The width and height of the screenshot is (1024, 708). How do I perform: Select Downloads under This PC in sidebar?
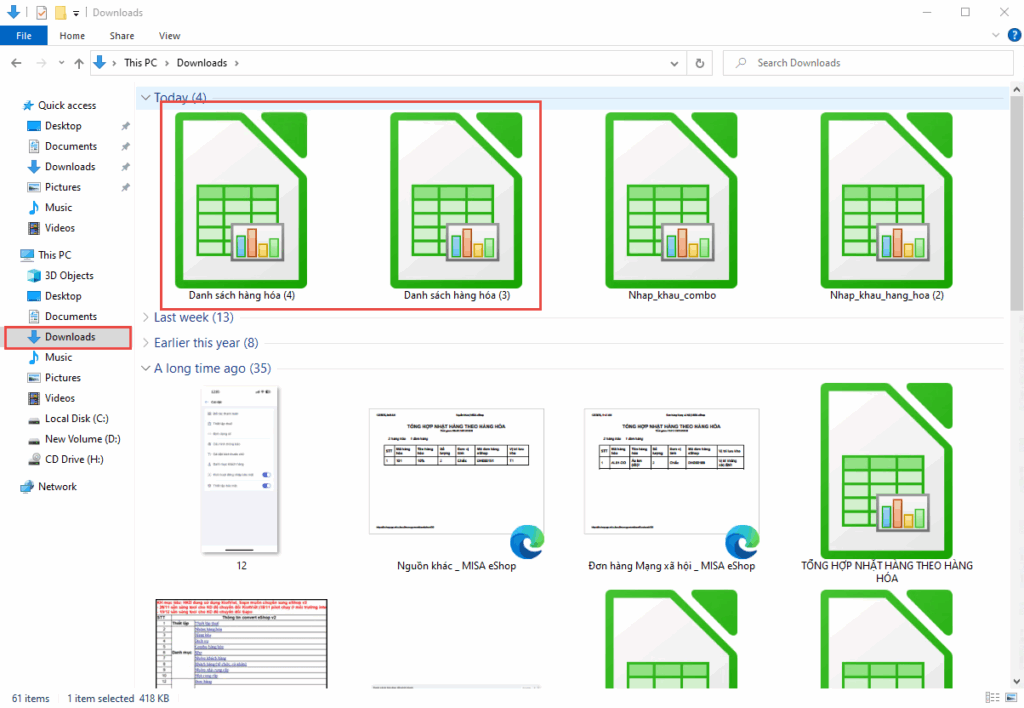coord(69,337)
